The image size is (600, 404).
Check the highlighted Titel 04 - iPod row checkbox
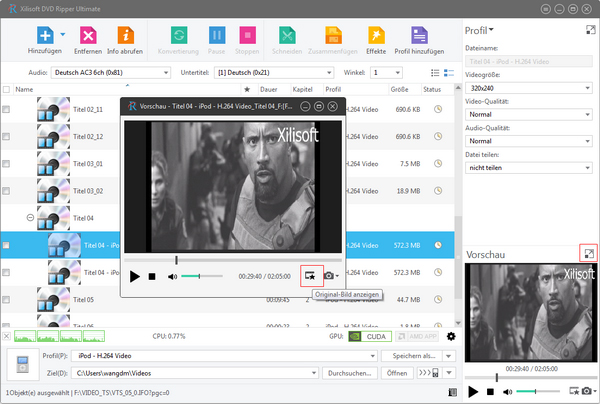point(6,245)
